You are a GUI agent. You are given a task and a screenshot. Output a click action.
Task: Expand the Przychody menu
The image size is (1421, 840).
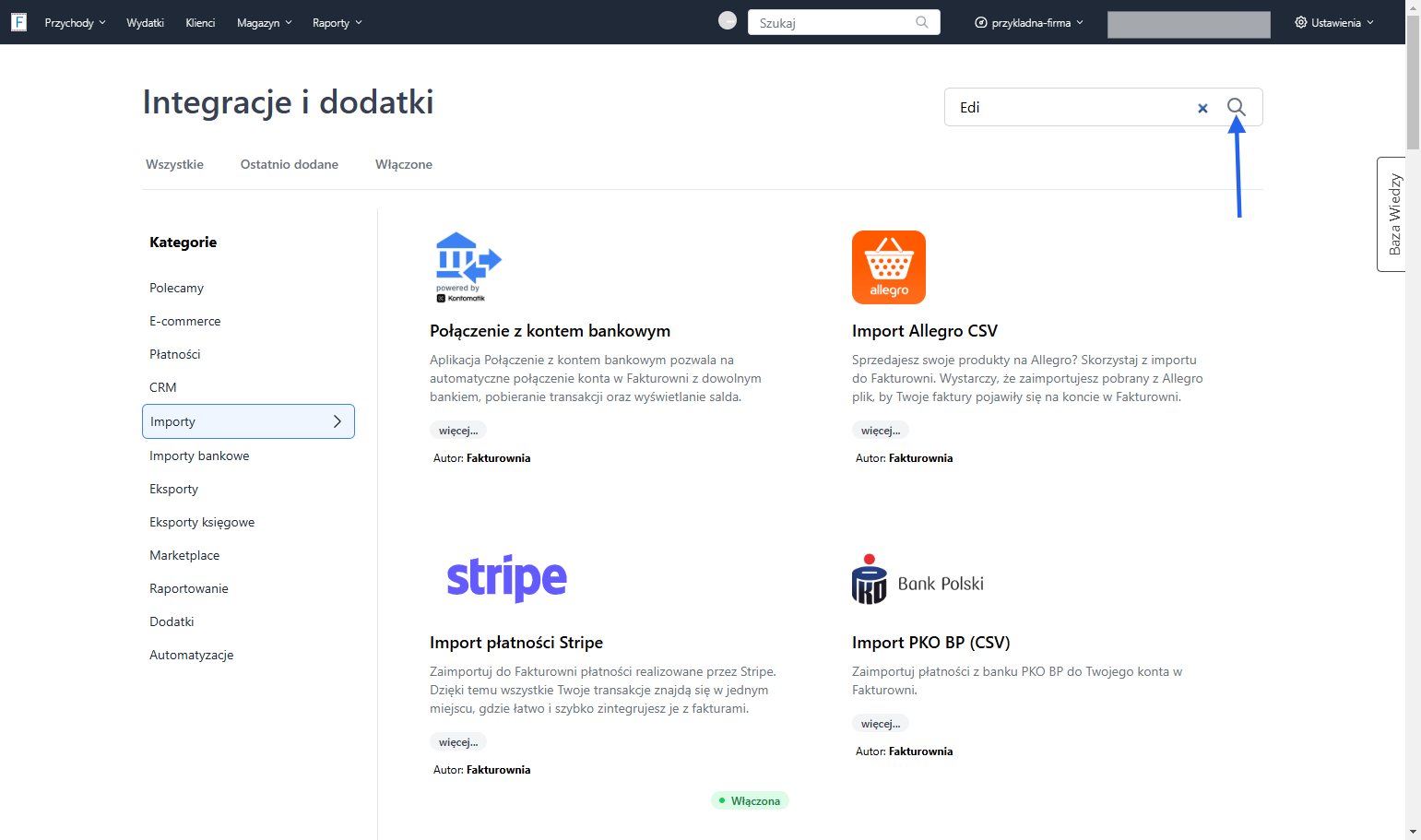point(76,23)
